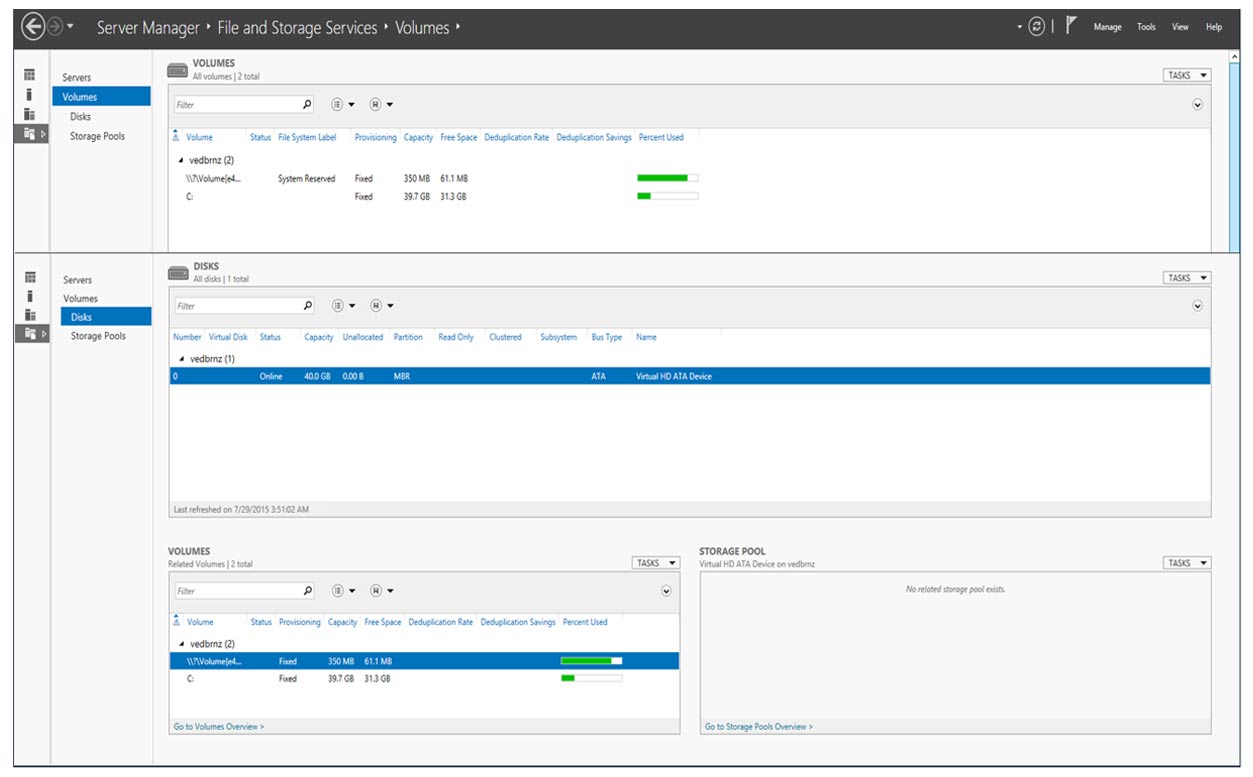Follow the Go to Storage Pools Overview link
Viewport: 1253px width, 777px height.
coord(759,726)
